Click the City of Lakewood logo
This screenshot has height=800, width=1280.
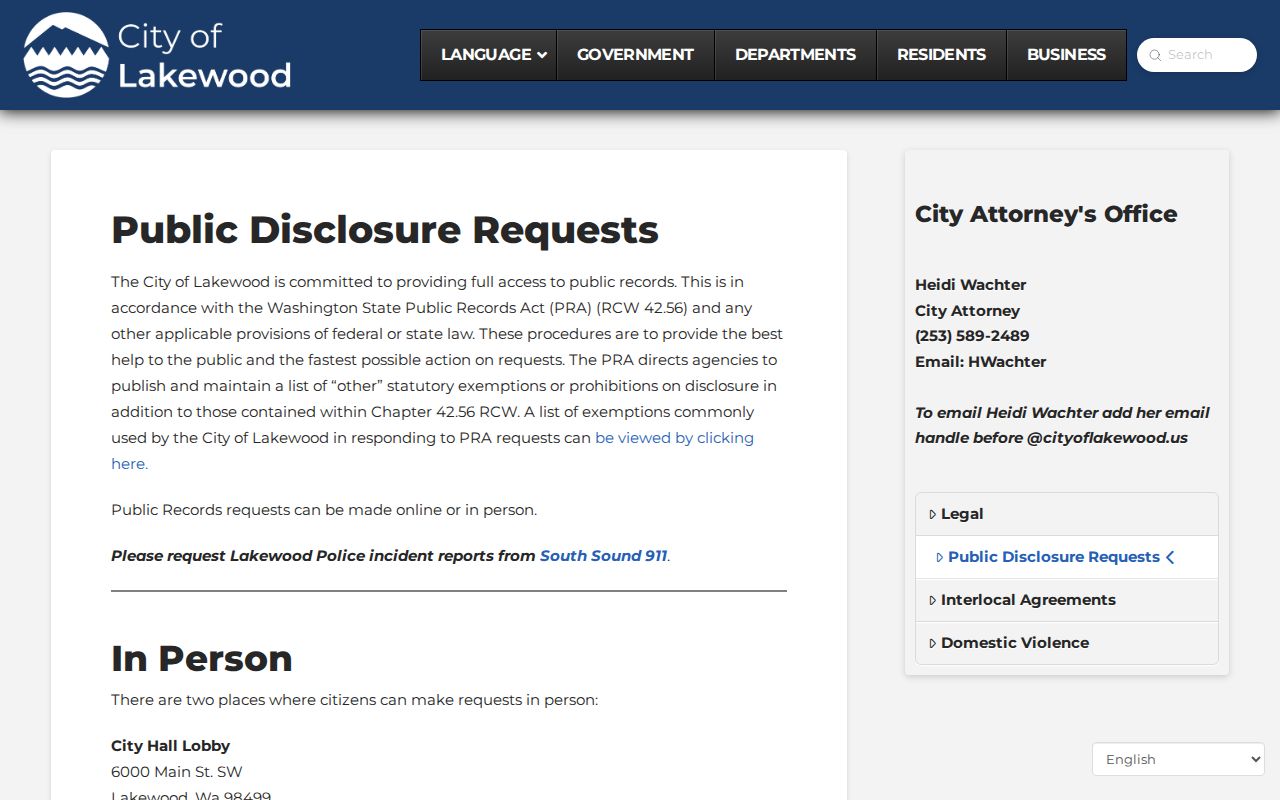pos(158,55)
